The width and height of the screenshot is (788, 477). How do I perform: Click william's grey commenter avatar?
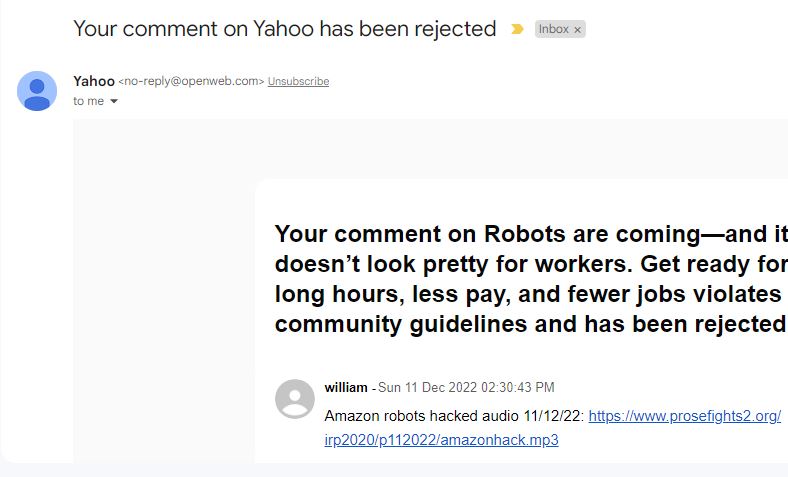pyautogui.click(x=295, y=399)
